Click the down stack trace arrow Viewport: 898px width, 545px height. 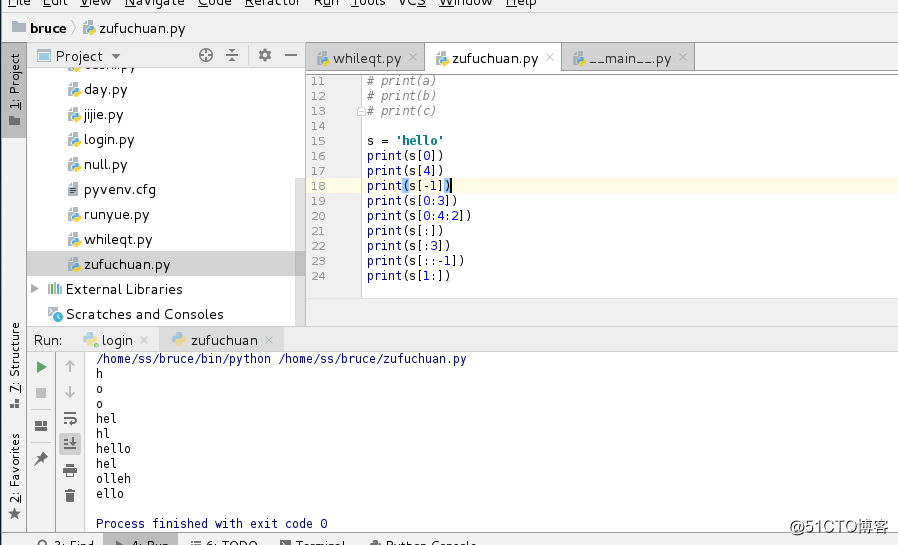coord(70,392)
